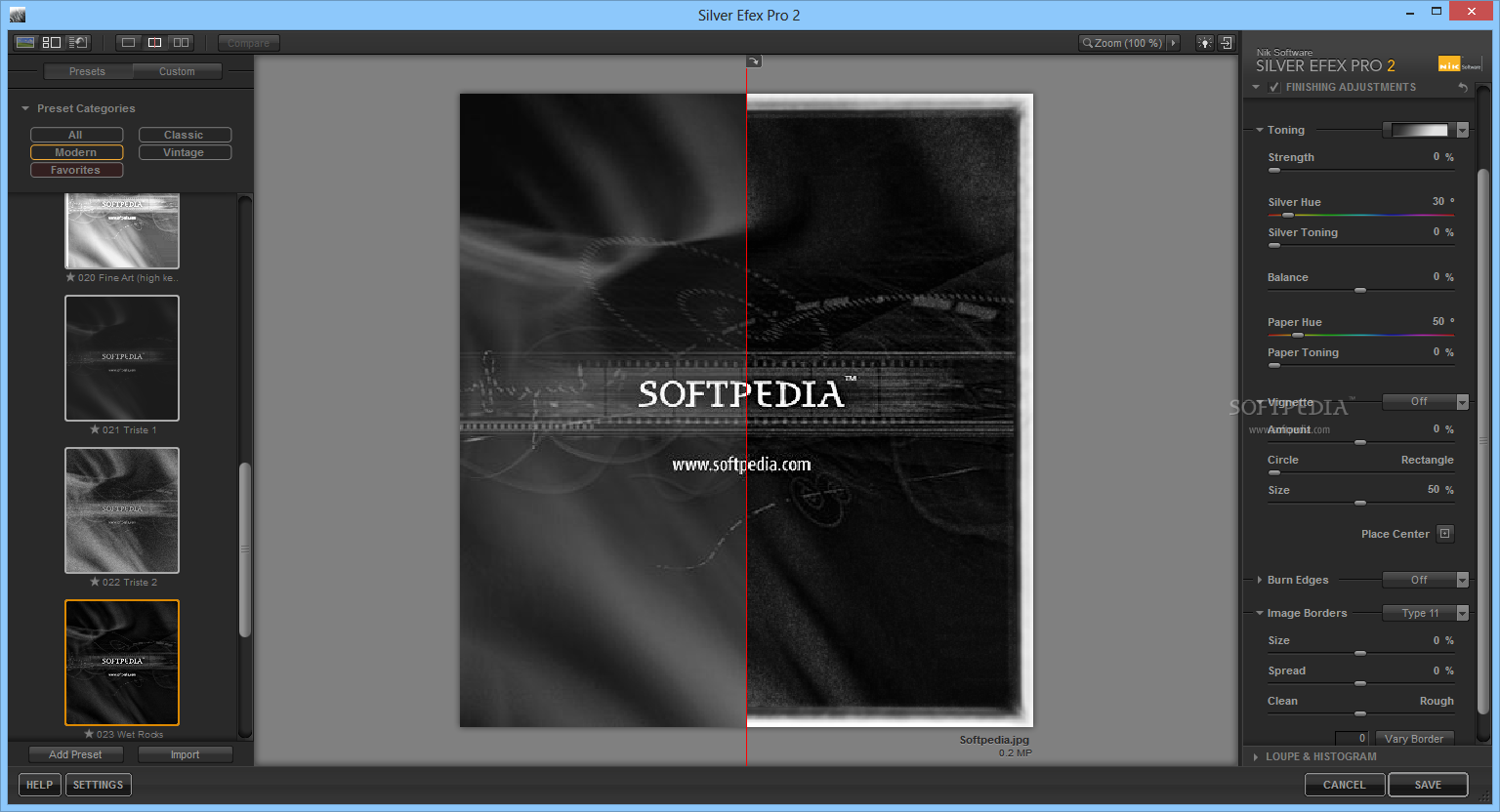The height and width of the screenshot is (812, 1500).
Task: Collapse the Toning section
Action: pyautogui.click(x=1260, y=130)
